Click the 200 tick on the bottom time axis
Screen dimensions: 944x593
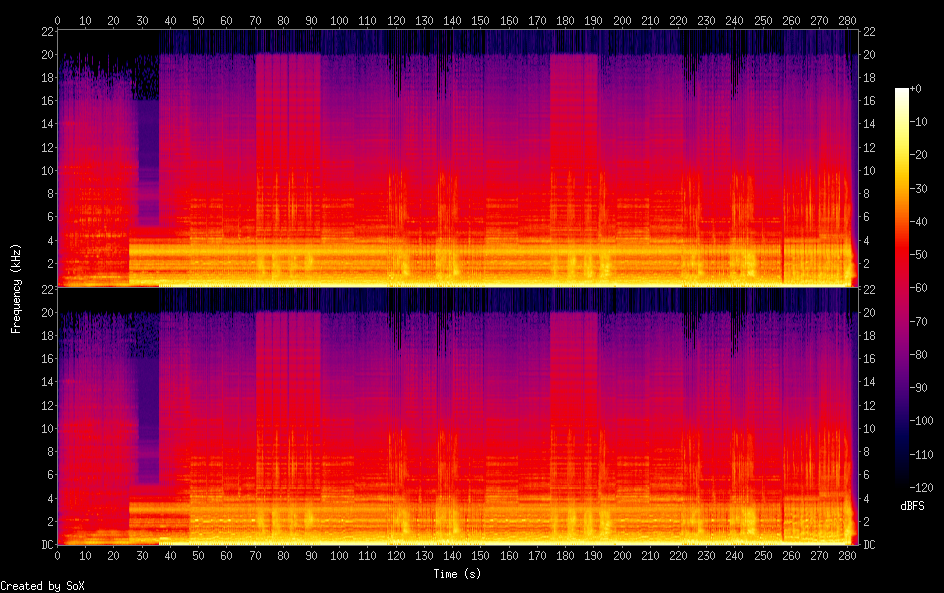[x=622, y=556]
